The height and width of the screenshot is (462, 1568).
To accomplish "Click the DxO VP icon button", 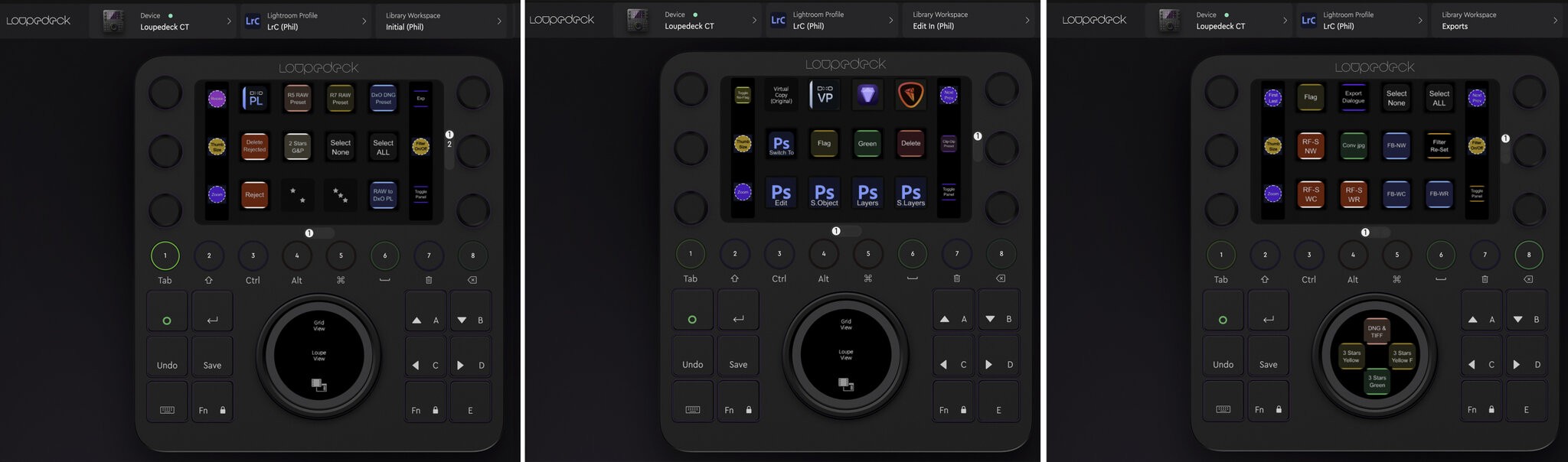I will click(x=825, y=95).
